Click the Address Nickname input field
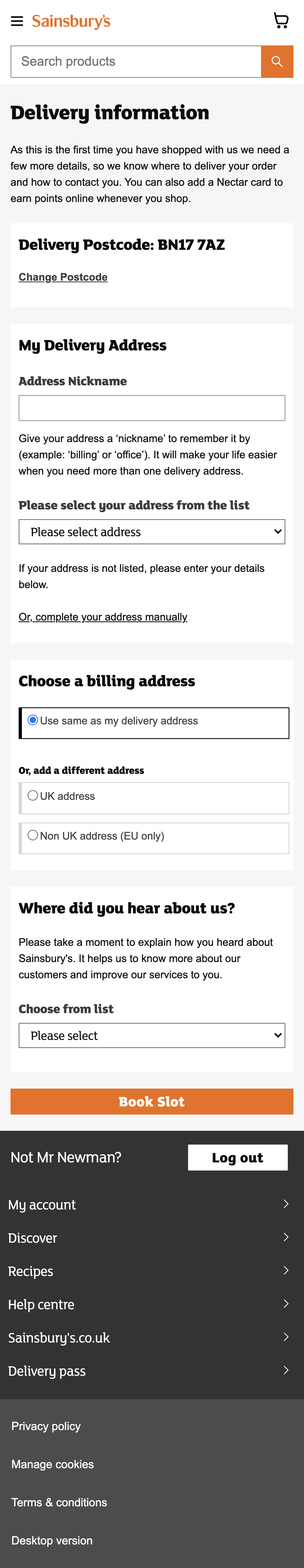Viewport: 304px width, 1568px height. (152, 408)
